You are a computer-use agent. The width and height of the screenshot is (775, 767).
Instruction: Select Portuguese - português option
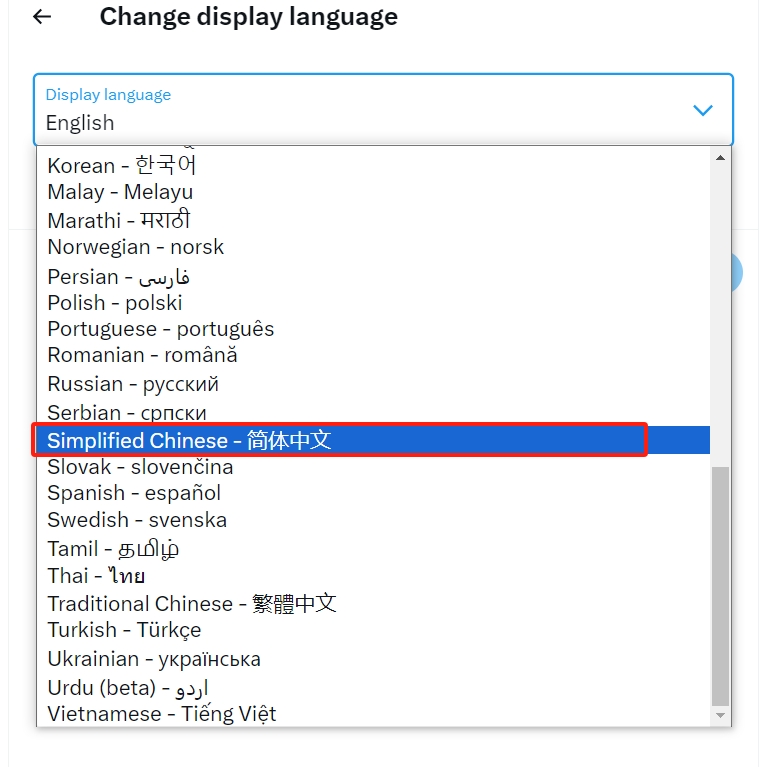(160, 329)
